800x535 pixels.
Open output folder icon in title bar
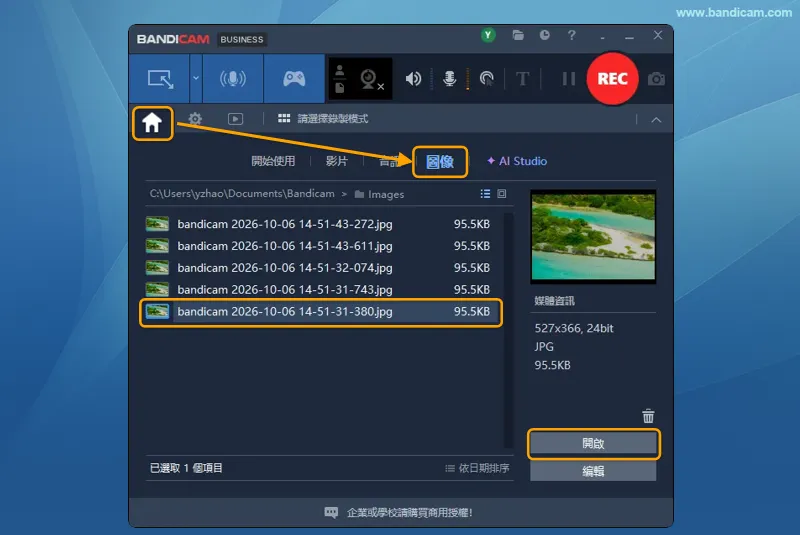coord(518,35)
